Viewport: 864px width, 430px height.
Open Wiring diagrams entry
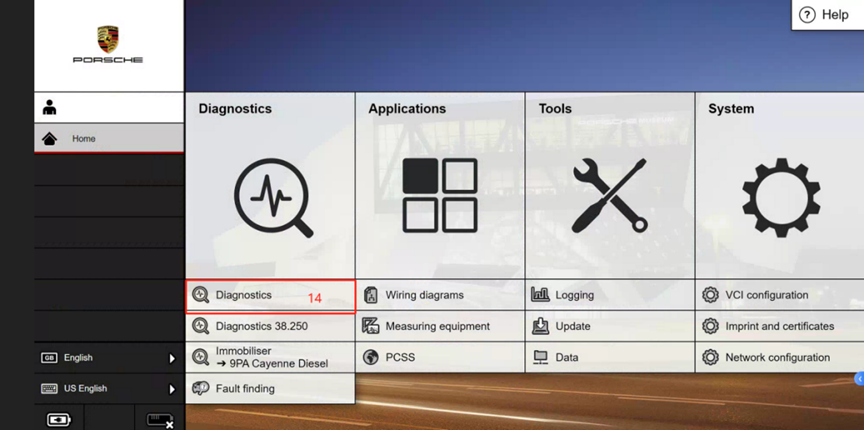coord(440,295)
